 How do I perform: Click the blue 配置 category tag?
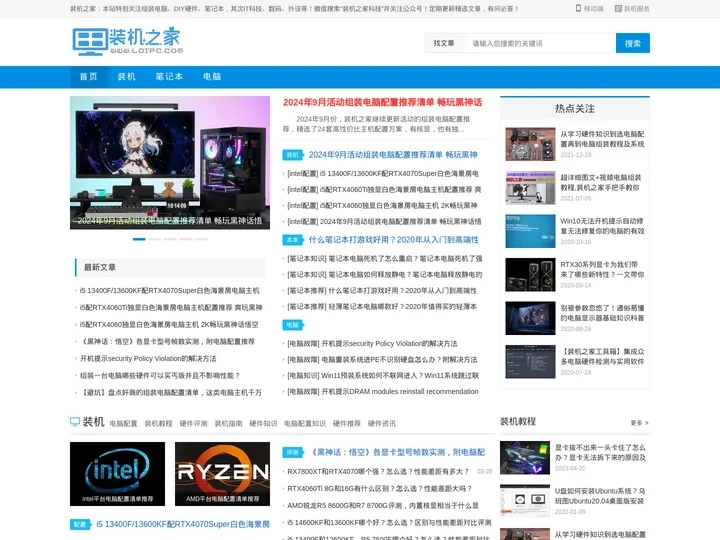click(80, 524)
